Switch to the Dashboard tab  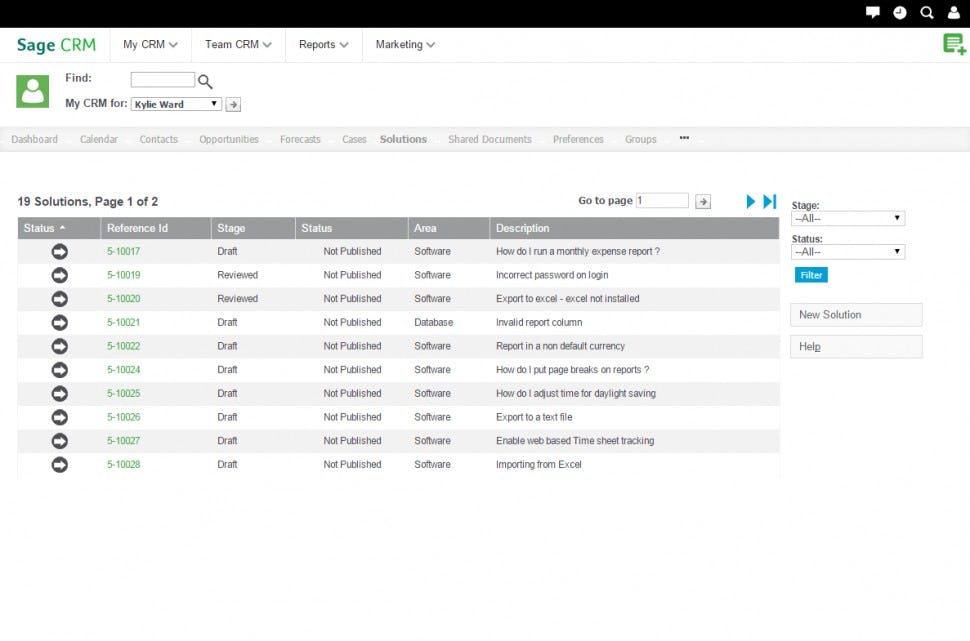(35, 139)
